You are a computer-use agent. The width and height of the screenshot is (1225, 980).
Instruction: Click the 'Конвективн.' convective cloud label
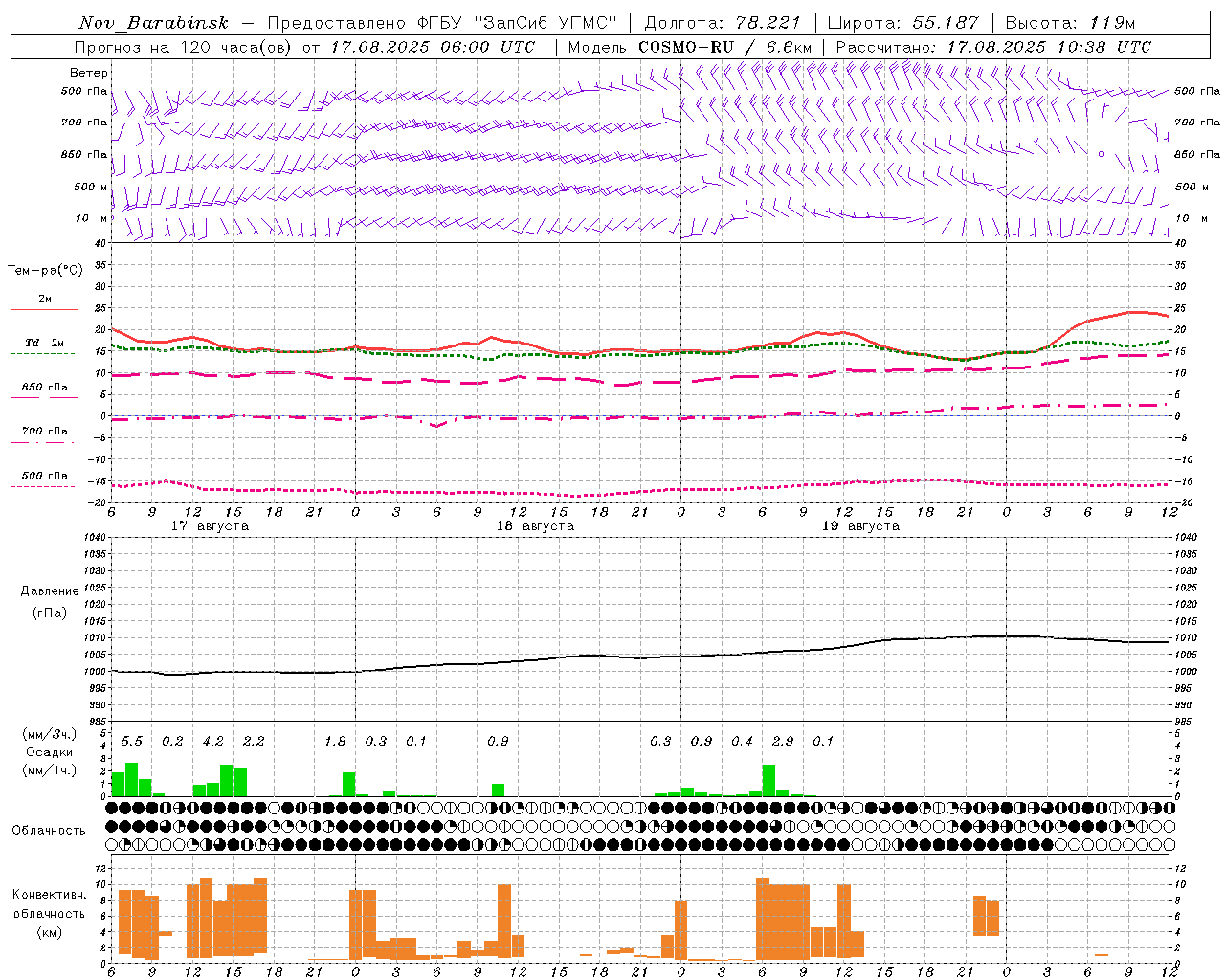pos(49,895)
